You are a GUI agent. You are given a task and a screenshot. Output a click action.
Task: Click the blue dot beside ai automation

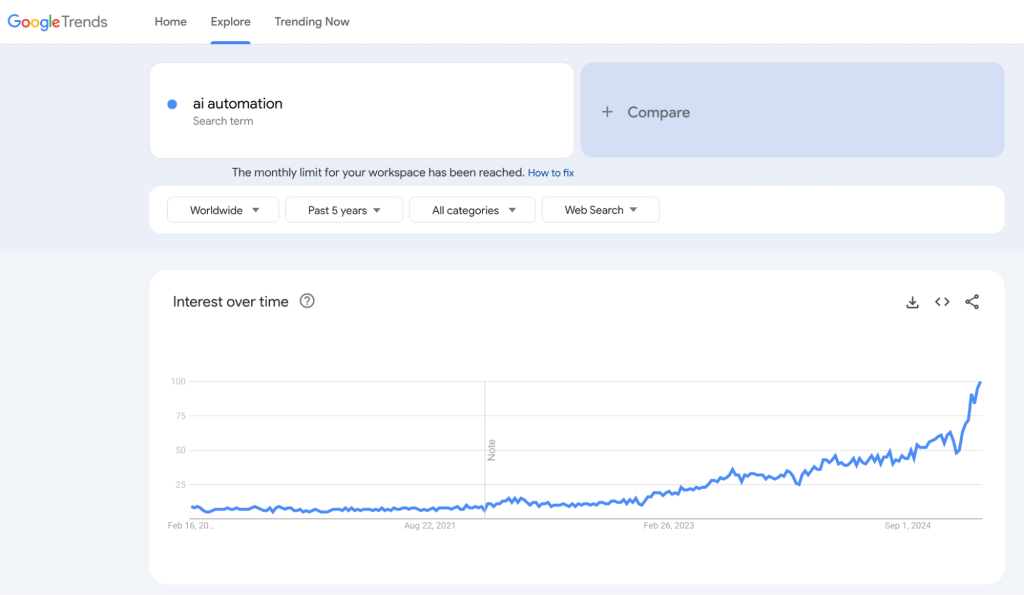coord(172,103)
